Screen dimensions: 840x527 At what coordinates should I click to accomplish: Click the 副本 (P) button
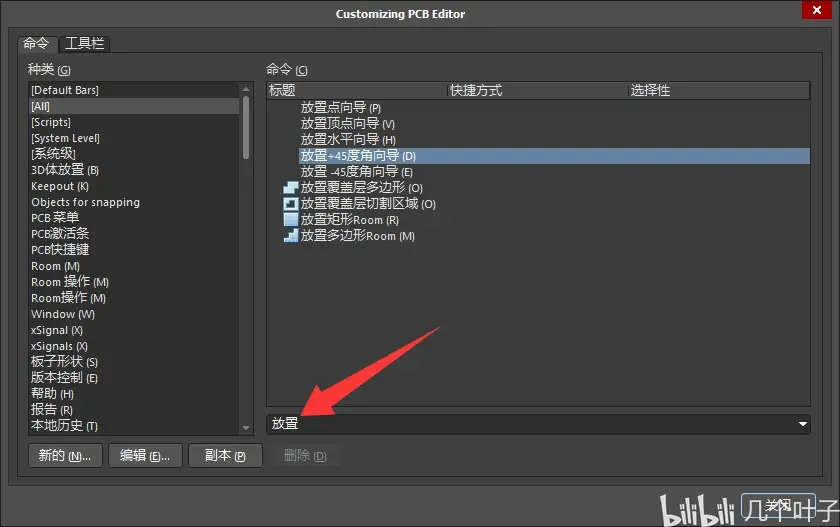[x=225, y=456]
